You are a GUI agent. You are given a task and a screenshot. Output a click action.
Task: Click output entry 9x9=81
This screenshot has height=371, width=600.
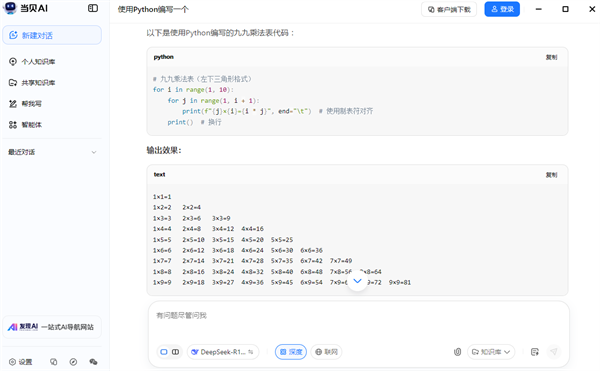pos(400,282)
